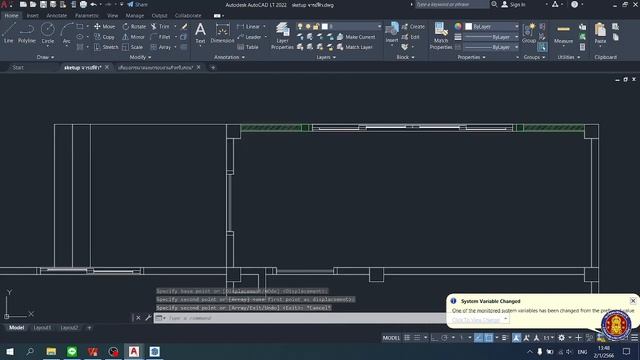Click the keyword search box

click(x=451, y=4)
